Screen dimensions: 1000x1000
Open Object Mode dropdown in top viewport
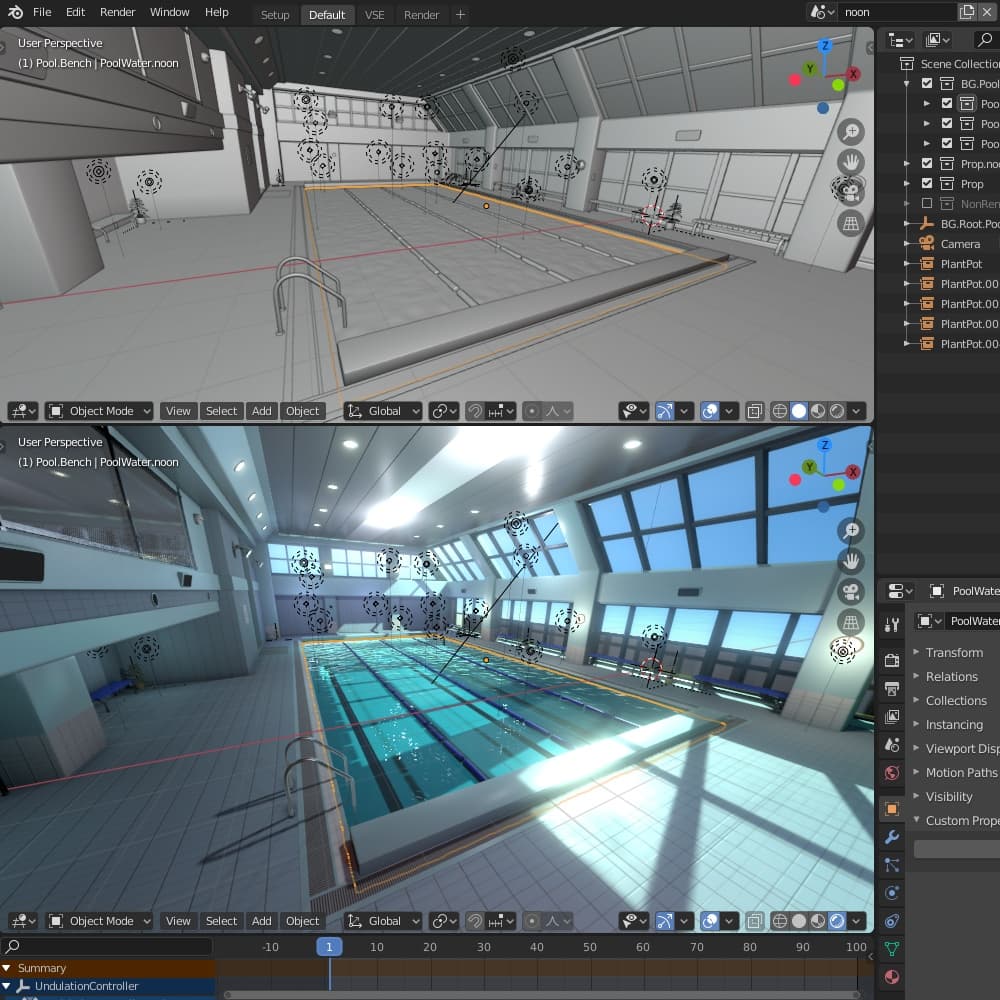pos(100,411)
